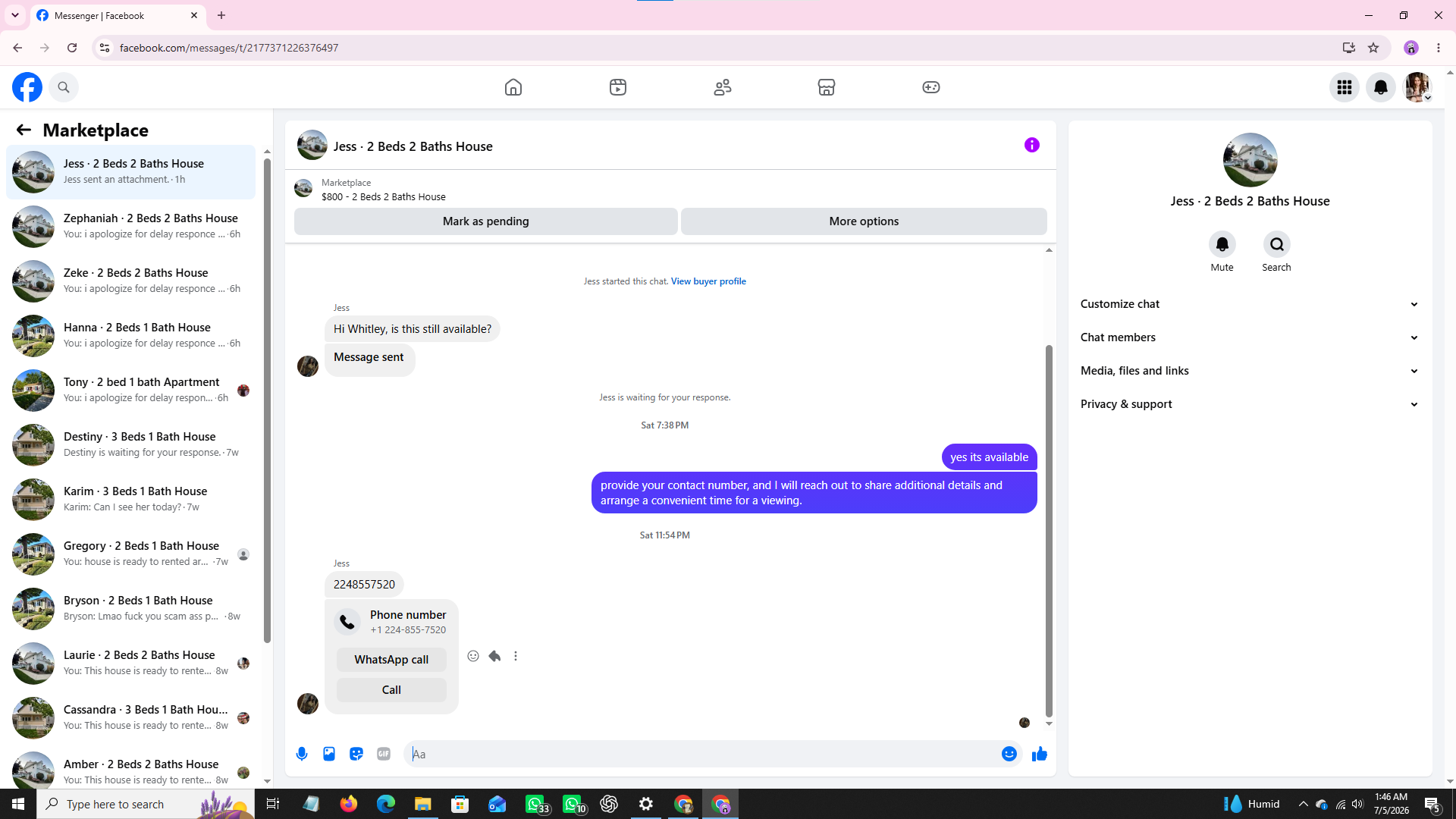
Task: Open File Explorer from taskbar
Action: click(422, 804)
